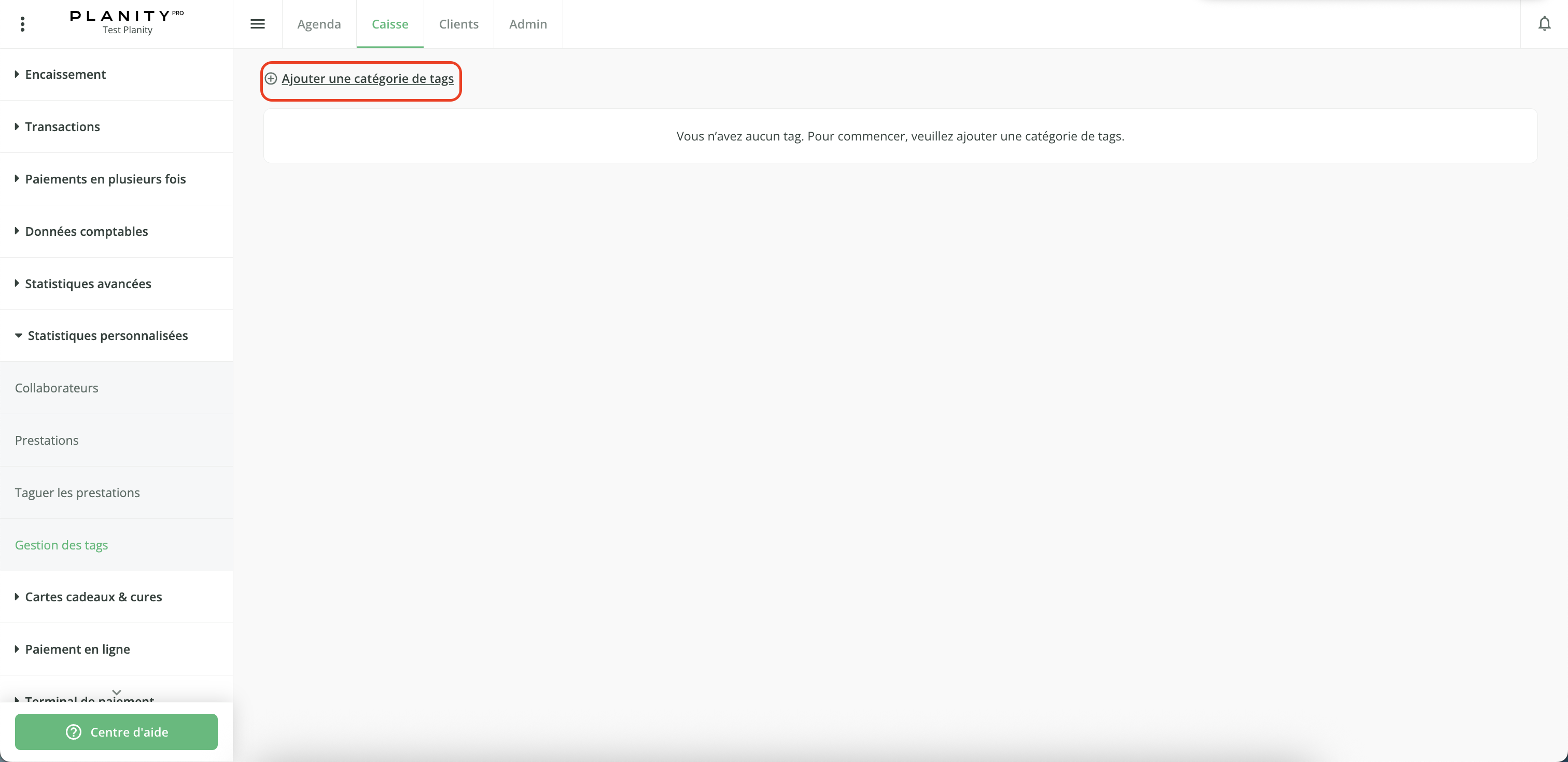1568x762 pixels.
Task: Select the Caisse tab
Action: [390, 24]
